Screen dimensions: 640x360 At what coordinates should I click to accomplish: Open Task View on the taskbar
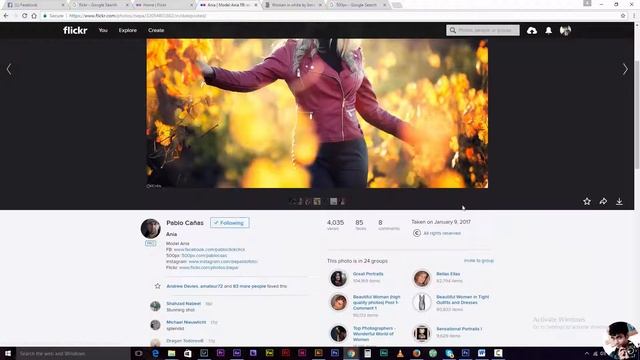click(x=139, y=353)
